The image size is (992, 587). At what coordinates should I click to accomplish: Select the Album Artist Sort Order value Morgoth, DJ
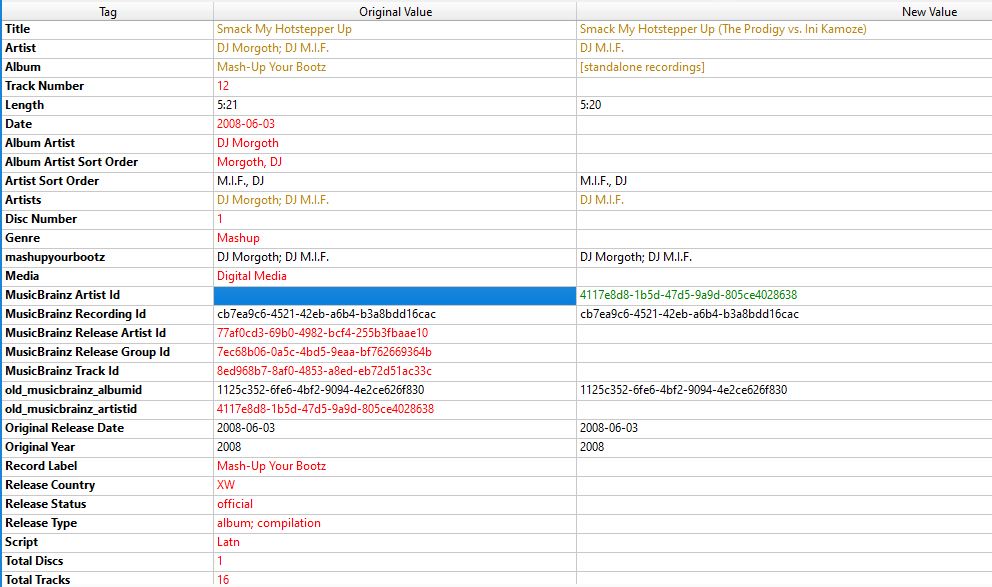[x=249, y=162]
